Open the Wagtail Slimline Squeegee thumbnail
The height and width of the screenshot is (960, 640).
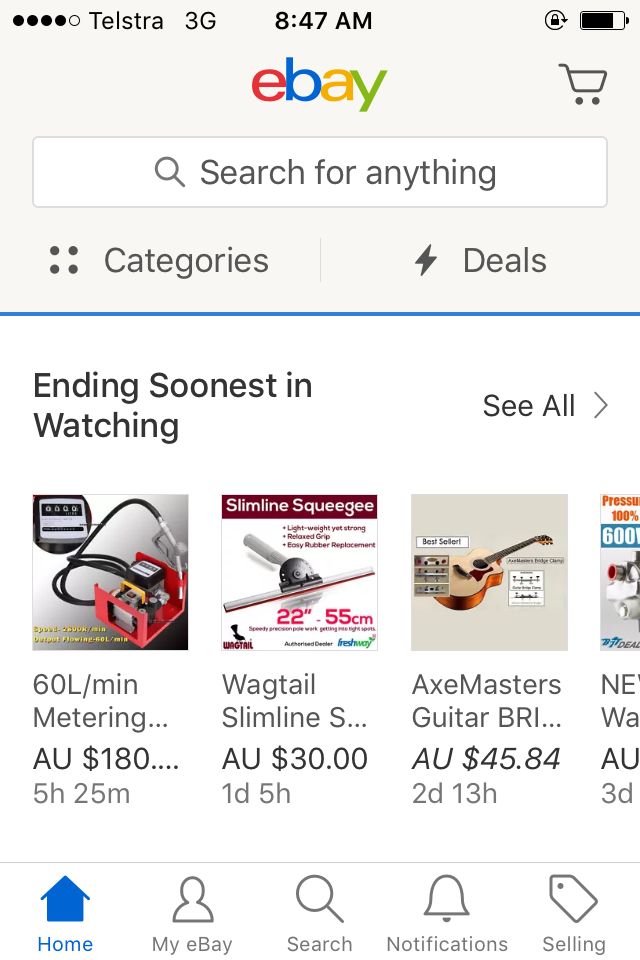(299, 572)
